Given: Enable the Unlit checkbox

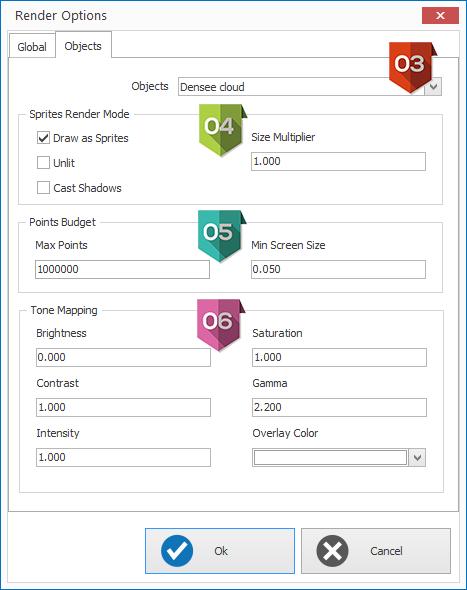Looking at the screenshot, I should coord(43,163).
